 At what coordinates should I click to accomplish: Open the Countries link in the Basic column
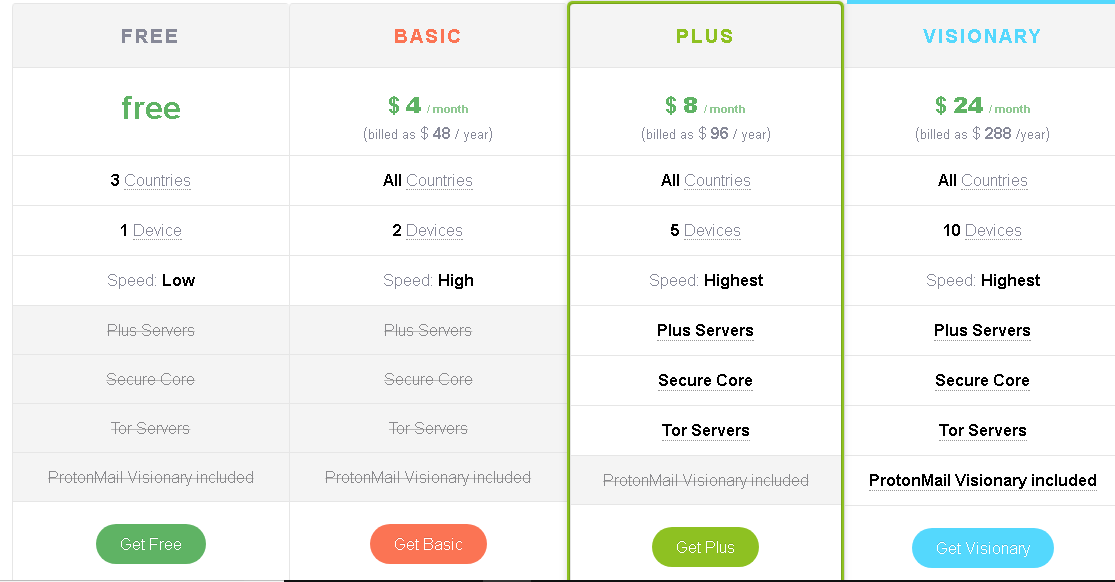click(437, 180)
